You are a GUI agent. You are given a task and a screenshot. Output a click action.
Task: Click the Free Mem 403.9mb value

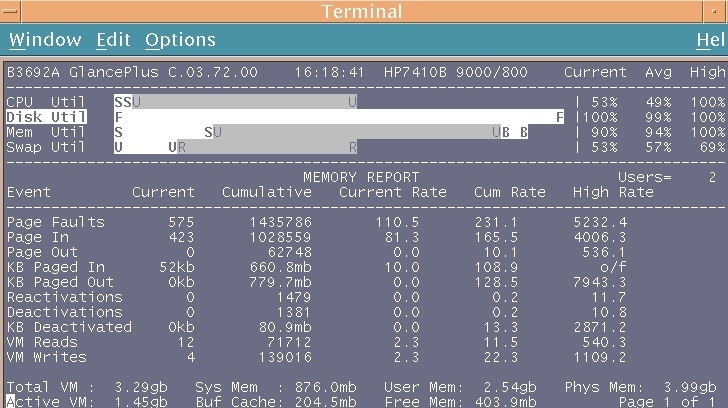coord(506,402)
